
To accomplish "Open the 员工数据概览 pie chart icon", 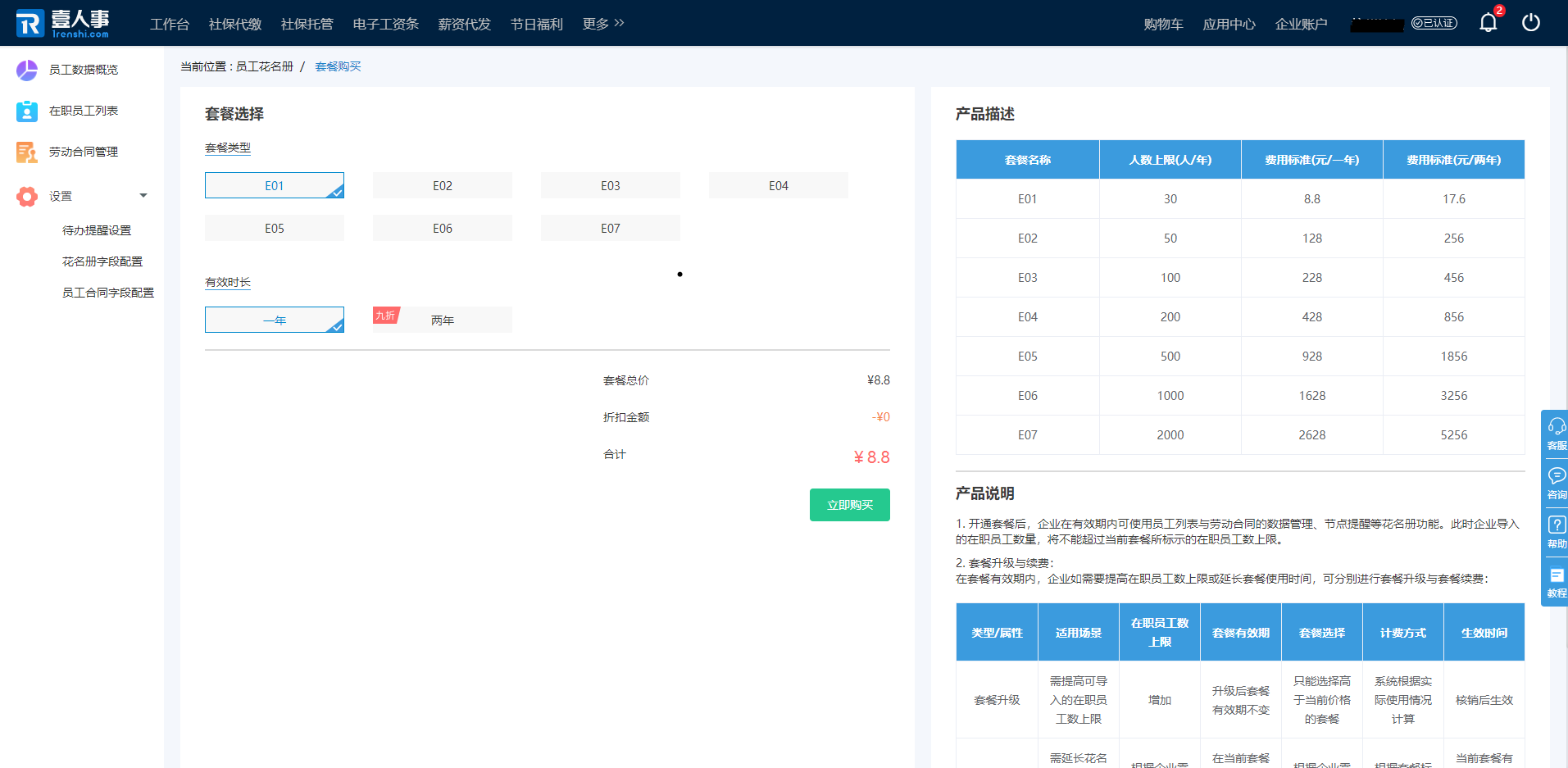I will [x=27, y=70].
